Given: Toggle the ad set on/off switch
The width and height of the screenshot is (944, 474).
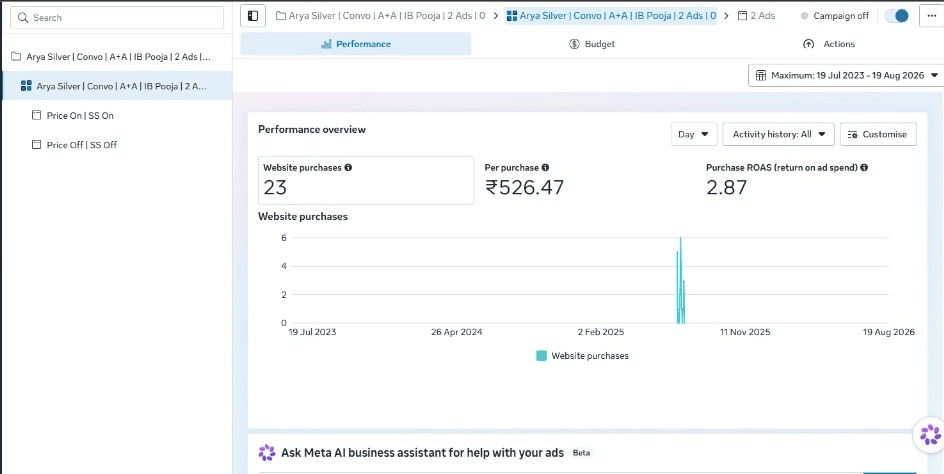Looking at the screenshot, I should point(896,16).
